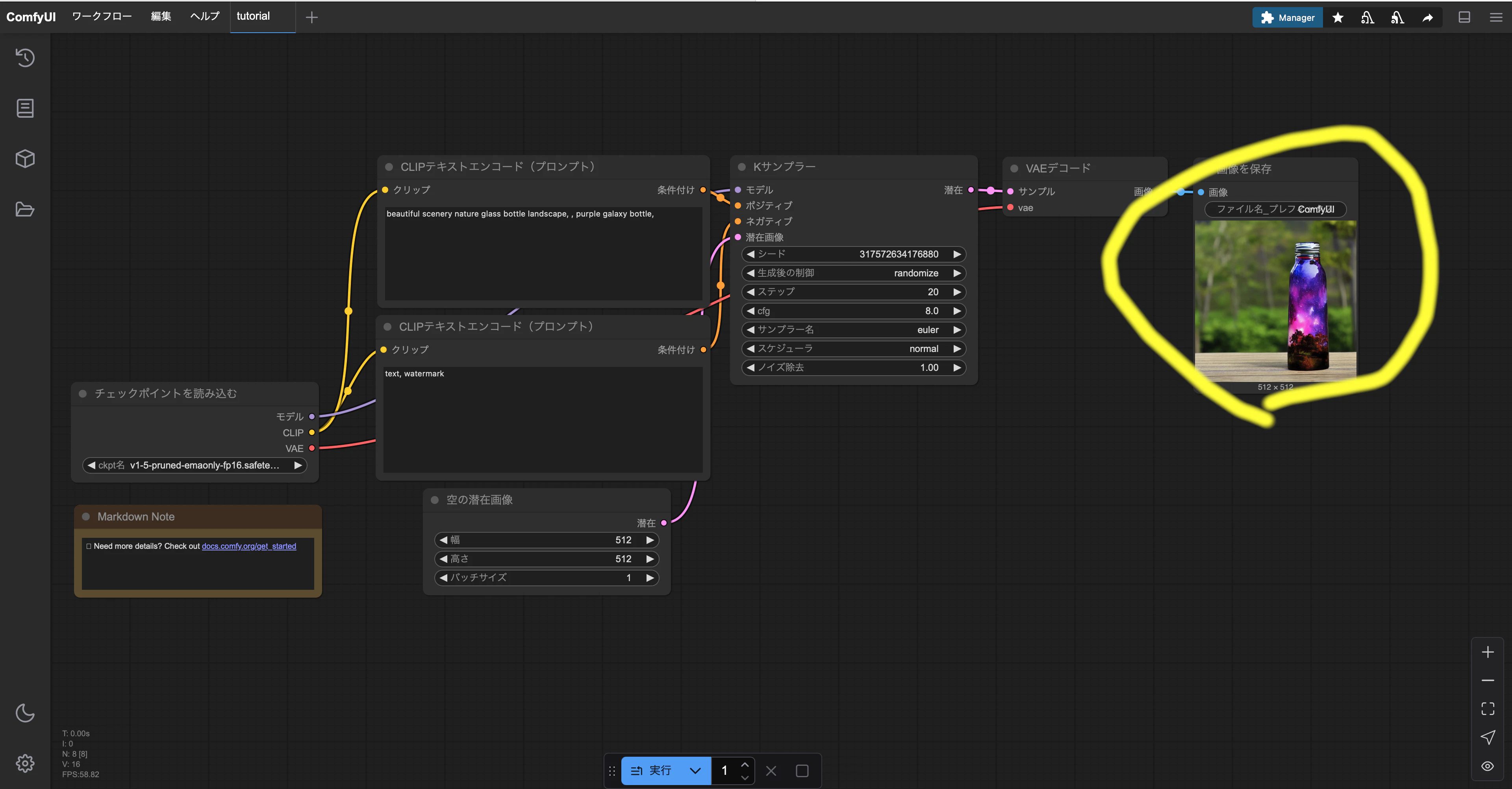Fit view using the frame icon
This screenshot has width=1512, height=789.
pyautogui.click(x=1487, y=709)
